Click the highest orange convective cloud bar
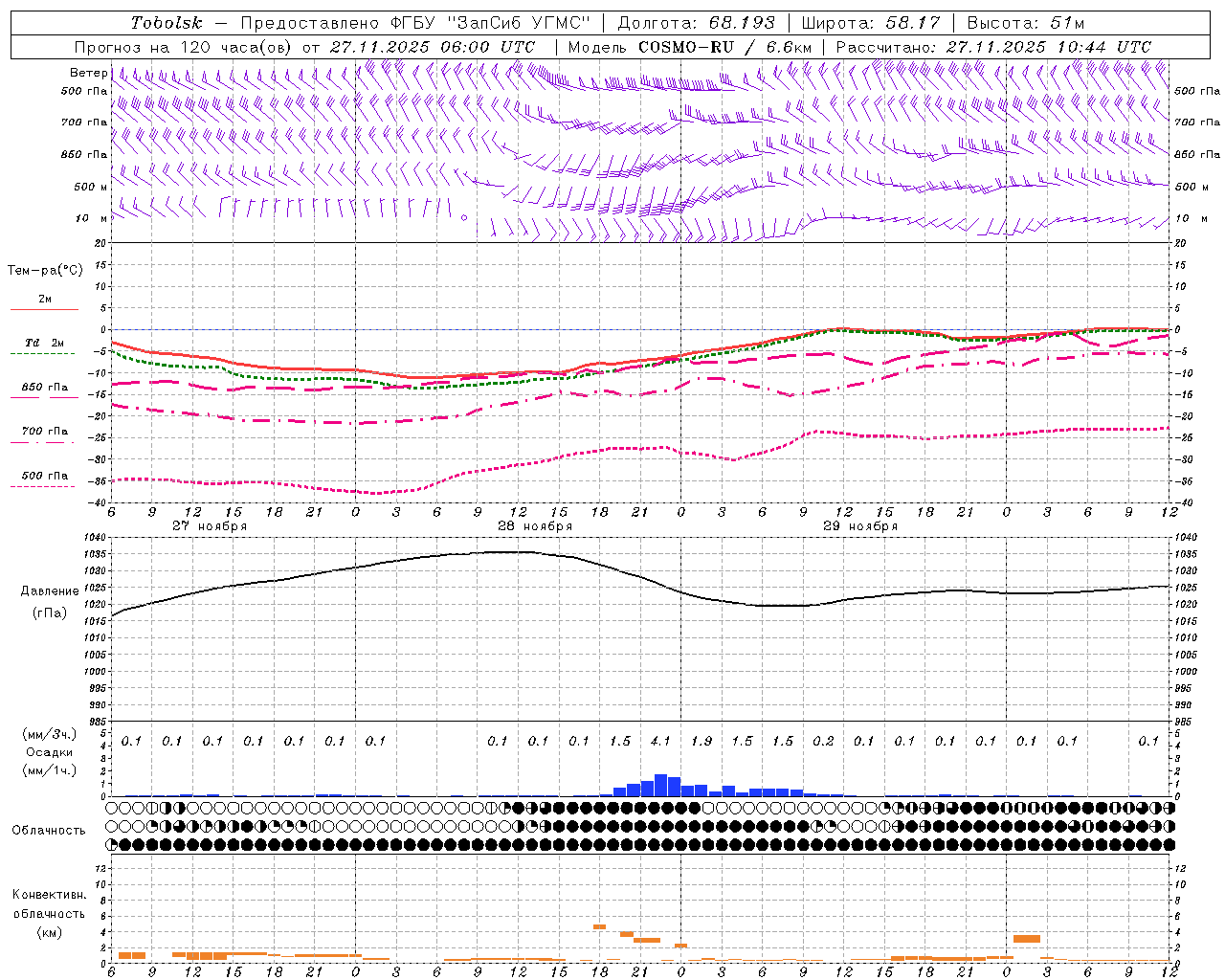This screenshot has height=980, width=1225. (600, 926)
